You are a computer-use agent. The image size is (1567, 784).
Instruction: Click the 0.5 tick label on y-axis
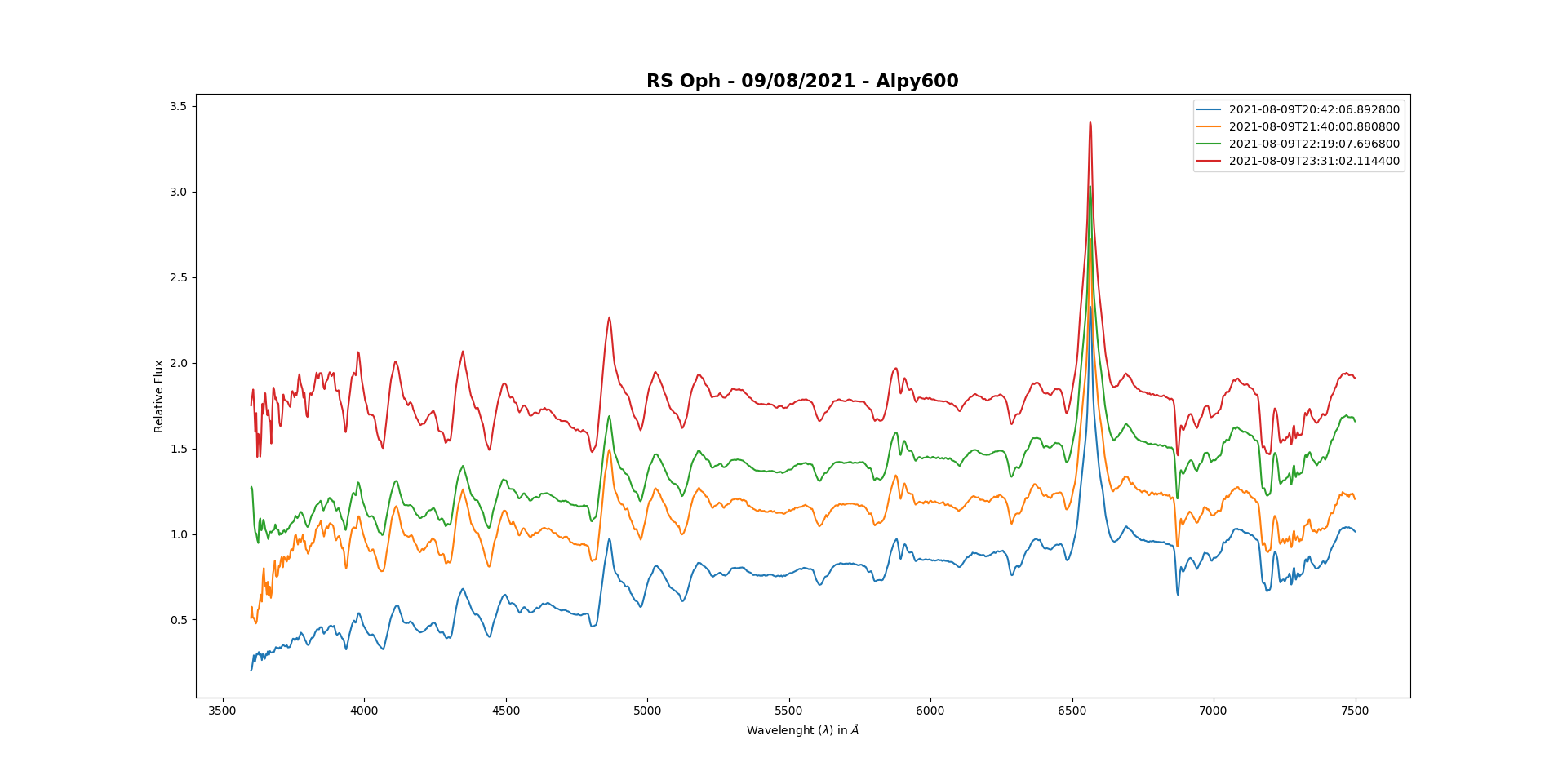(178, 620)
